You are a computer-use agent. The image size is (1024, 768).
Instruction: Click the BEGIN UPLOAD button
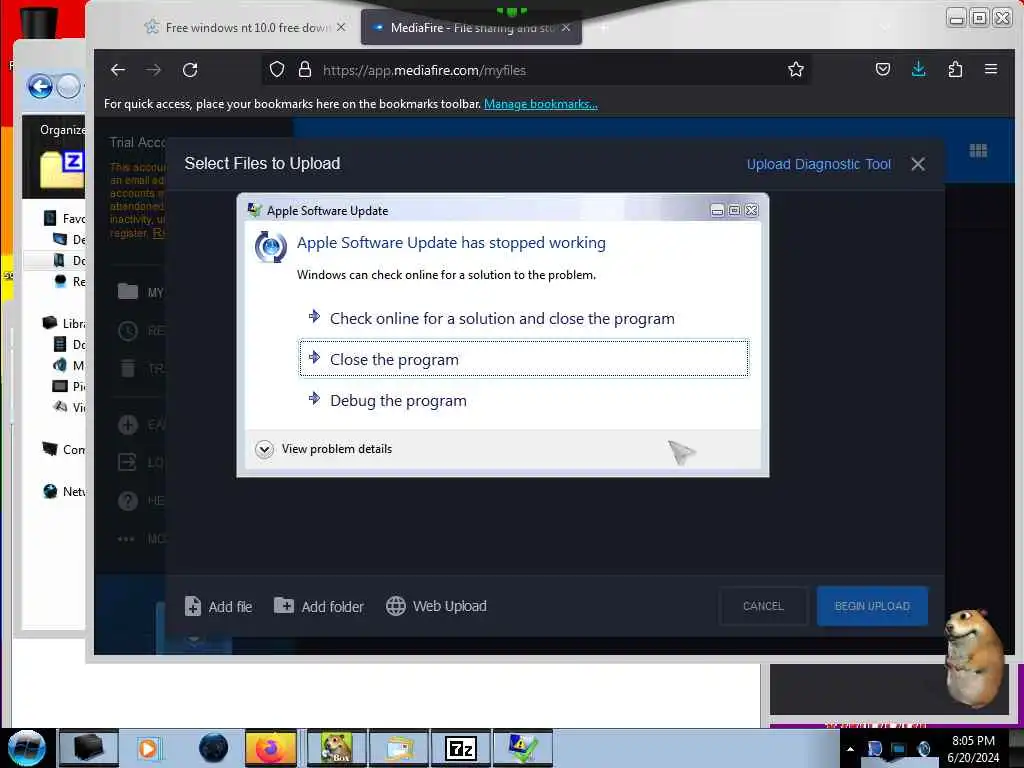pos(872,606)
